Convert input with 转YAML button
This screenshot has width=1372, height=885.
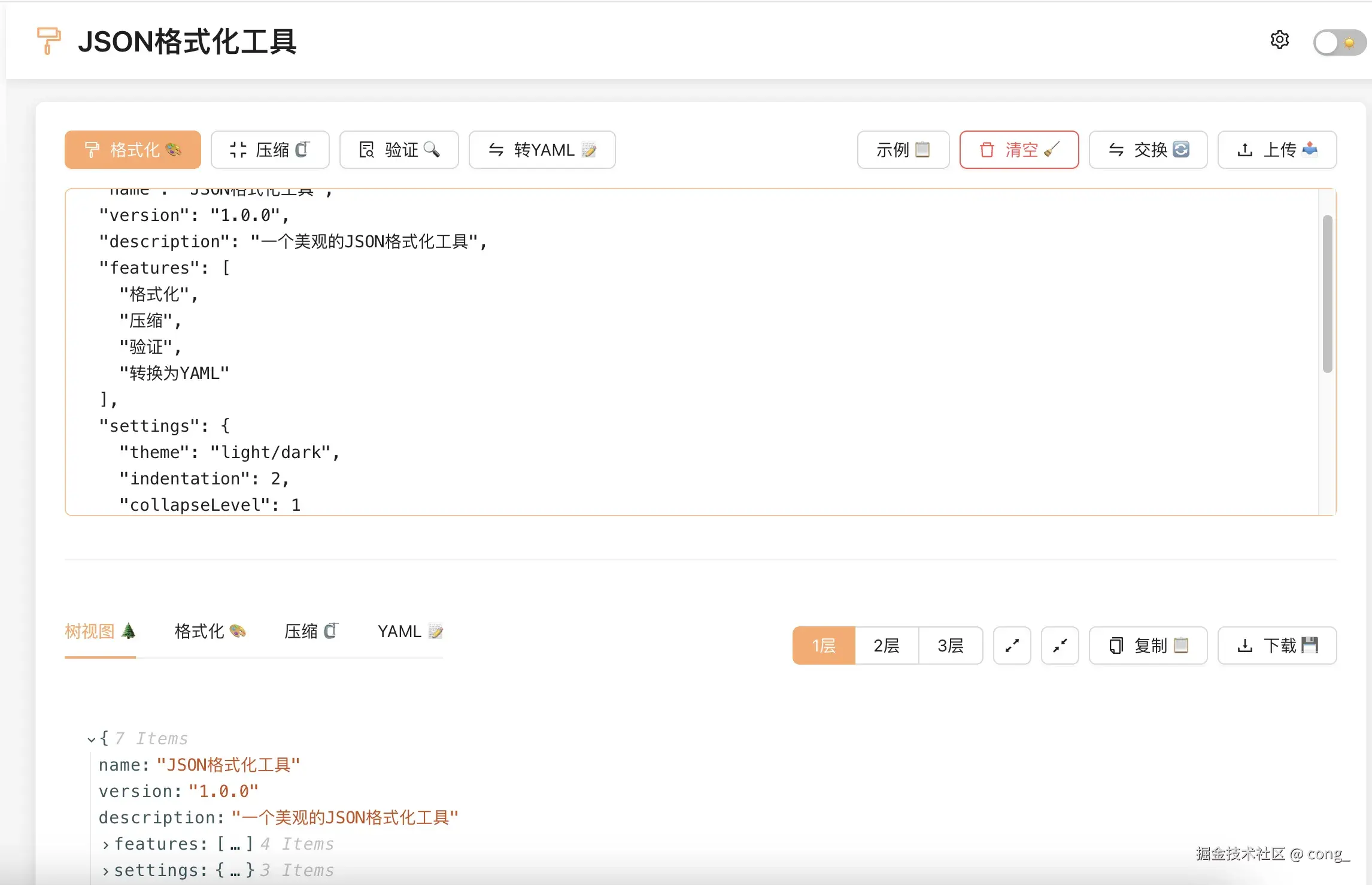point(542,150)
